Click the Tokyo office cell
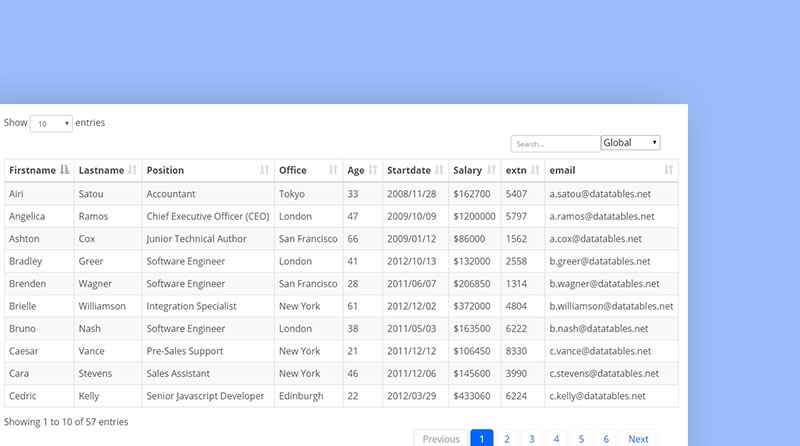Image resolution: width=800 pixels, height=446 pixels. click(x=309, y=194)
